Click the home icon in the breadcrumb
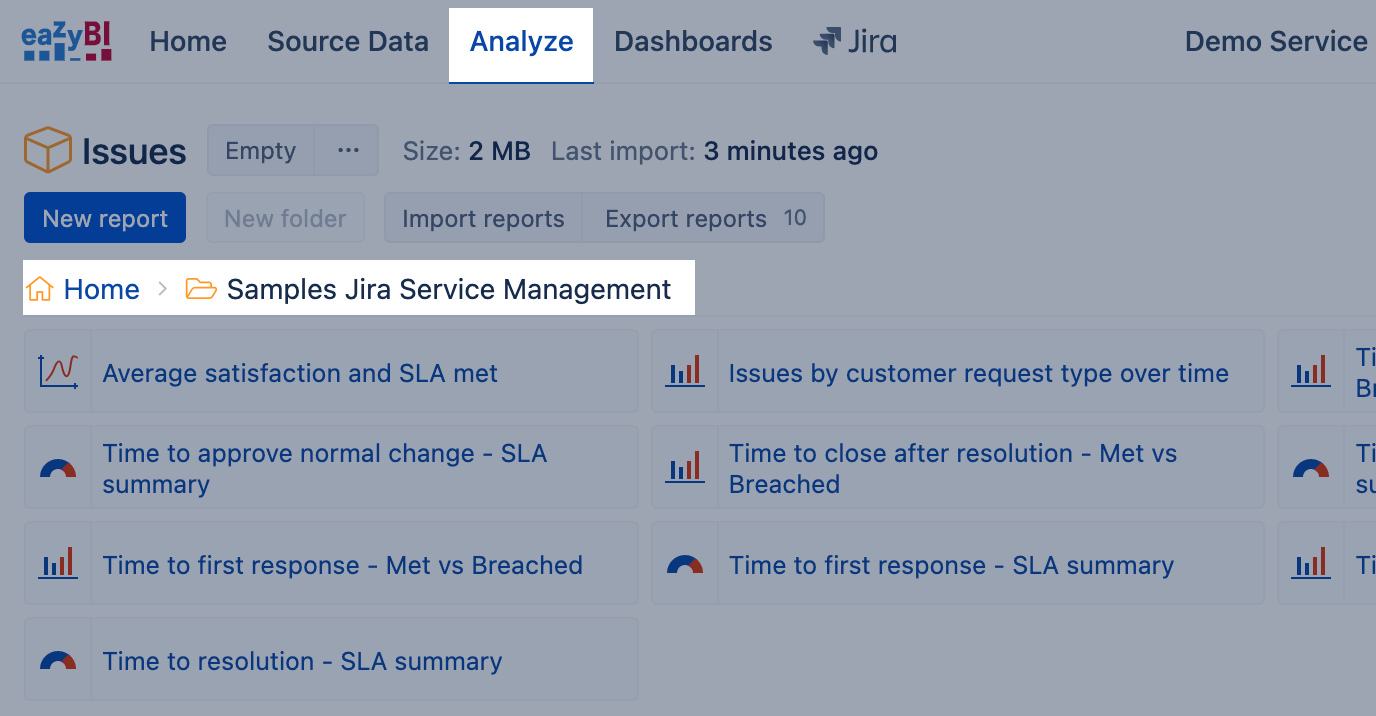The image size is (1376, 716). pos(39,289)
